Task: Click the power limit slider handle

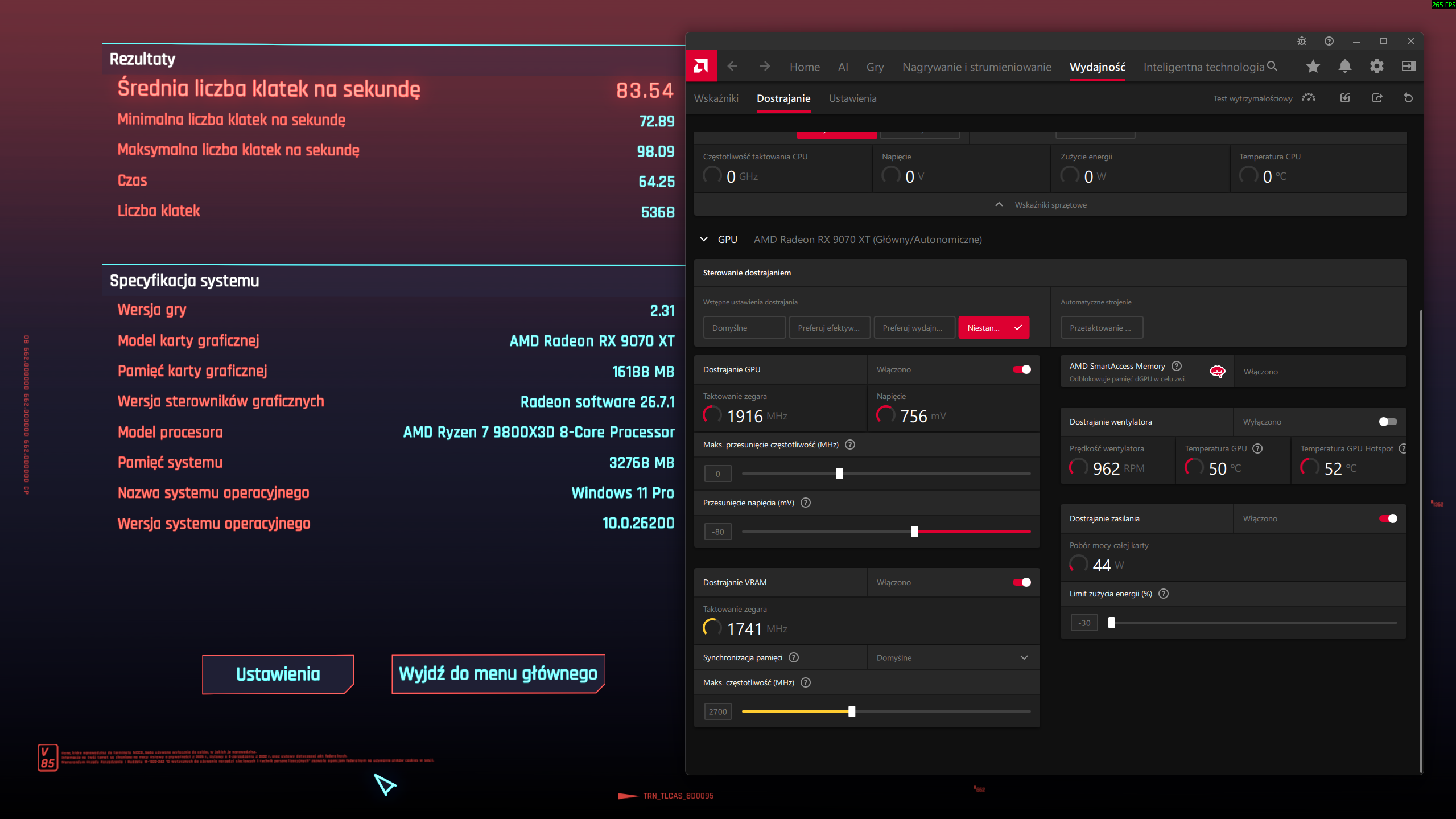Action: click(1112, 623)
